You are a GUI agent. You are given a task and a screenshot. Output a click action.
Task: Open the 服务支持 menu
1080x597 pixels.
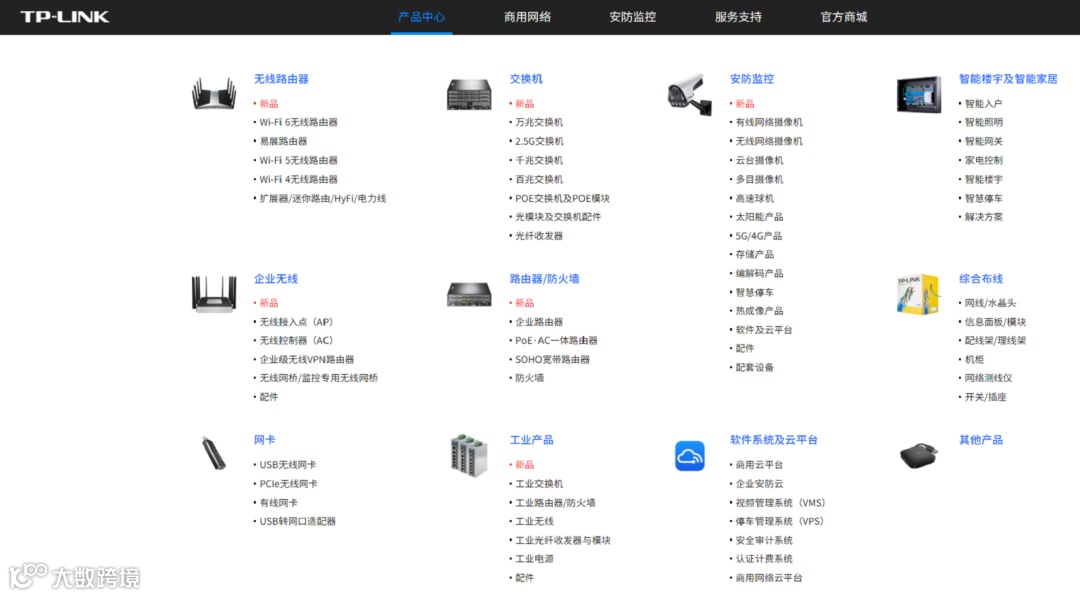pyautogui.click(x=738, y=17)
